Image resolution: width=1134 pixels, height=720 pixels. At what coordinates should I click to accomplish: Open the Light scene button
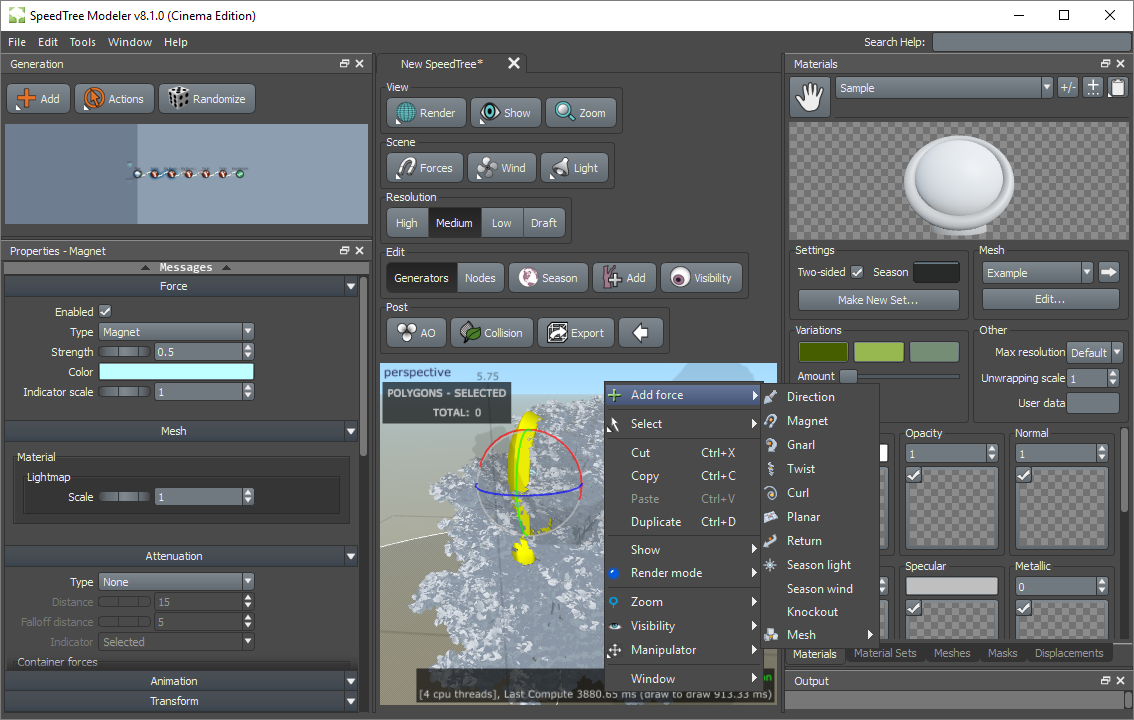click(x=574, y=168)
